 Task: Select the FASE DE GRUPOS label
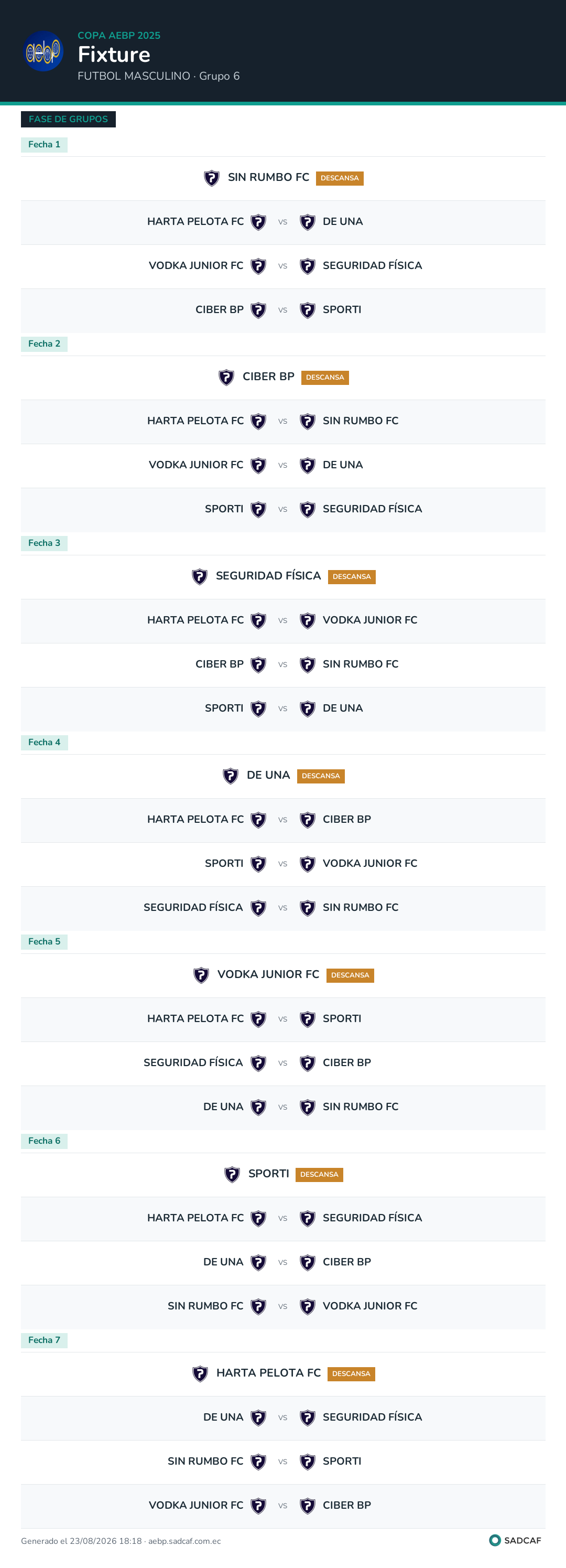point(68,120)
